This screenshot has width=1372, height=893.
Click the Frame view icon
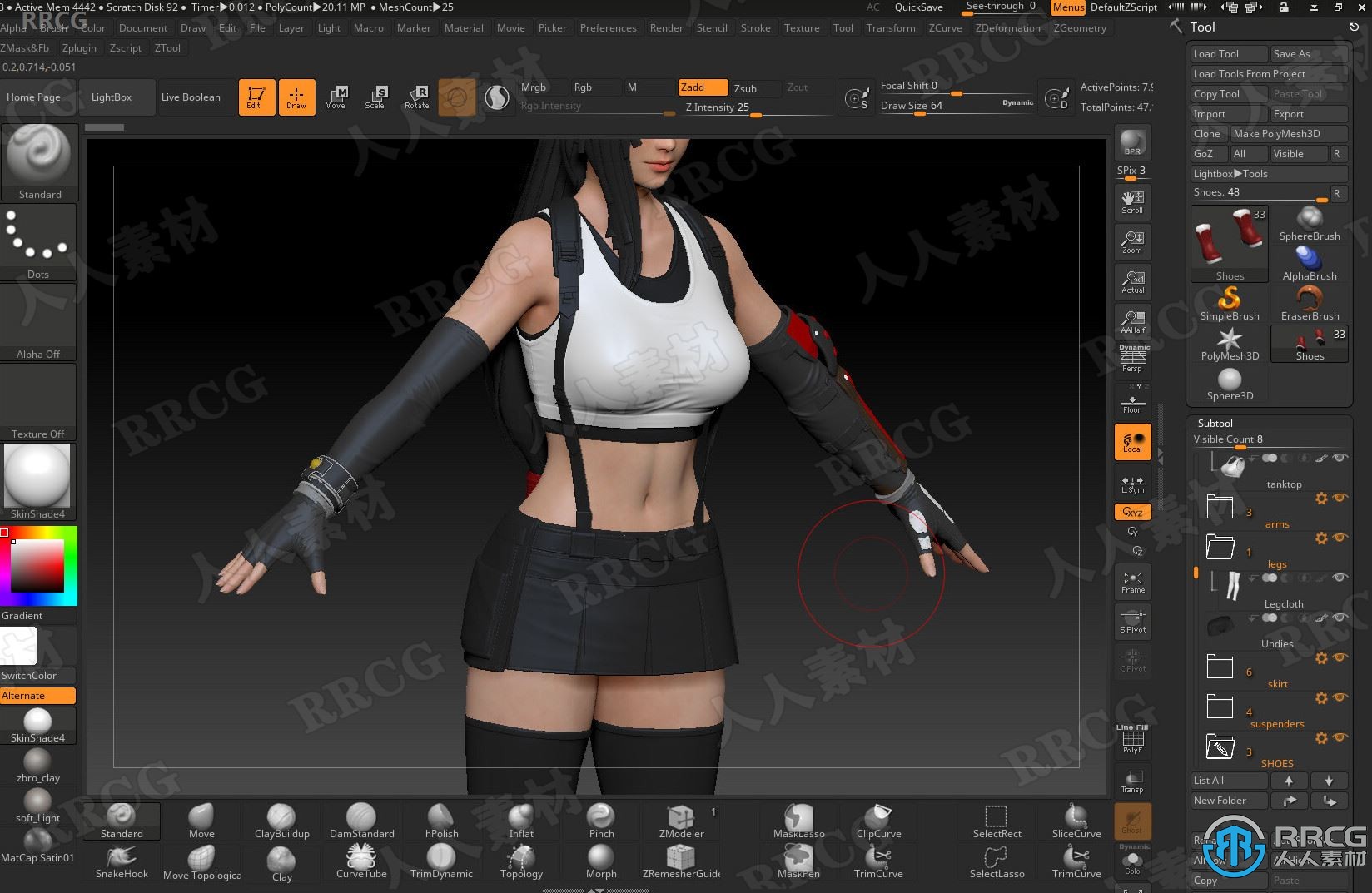click(x=1132, y=582)
